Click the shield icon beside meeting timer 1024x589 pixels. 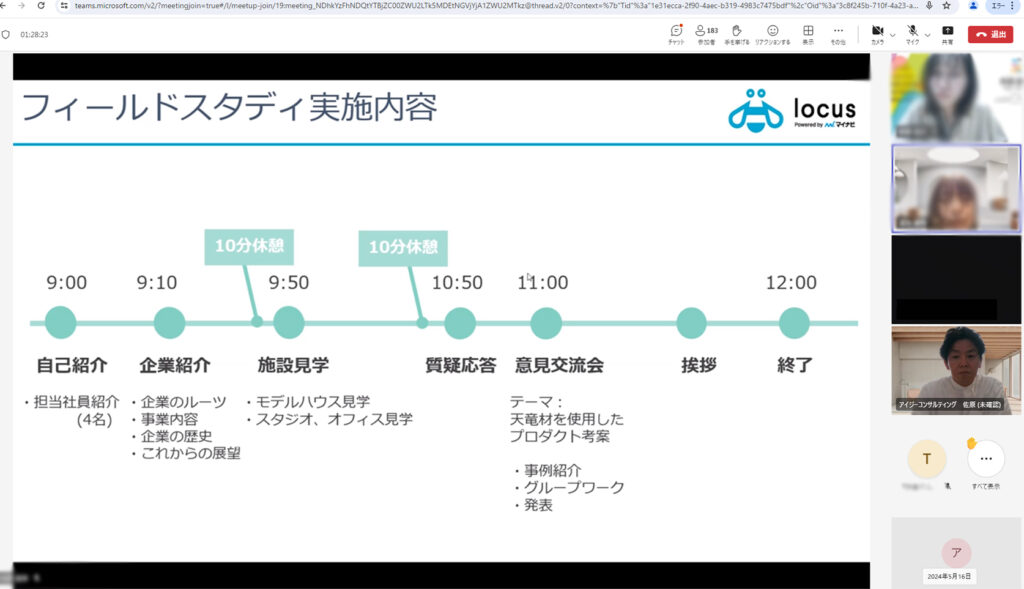(6, 34)
